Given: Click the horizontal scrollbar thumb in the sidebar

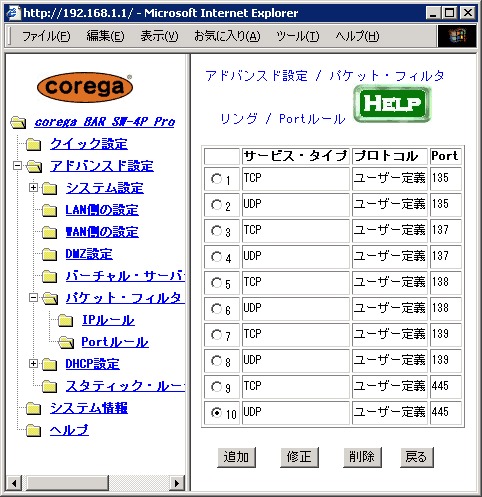Looking at the screenshot, I should (x=67, y=483).
